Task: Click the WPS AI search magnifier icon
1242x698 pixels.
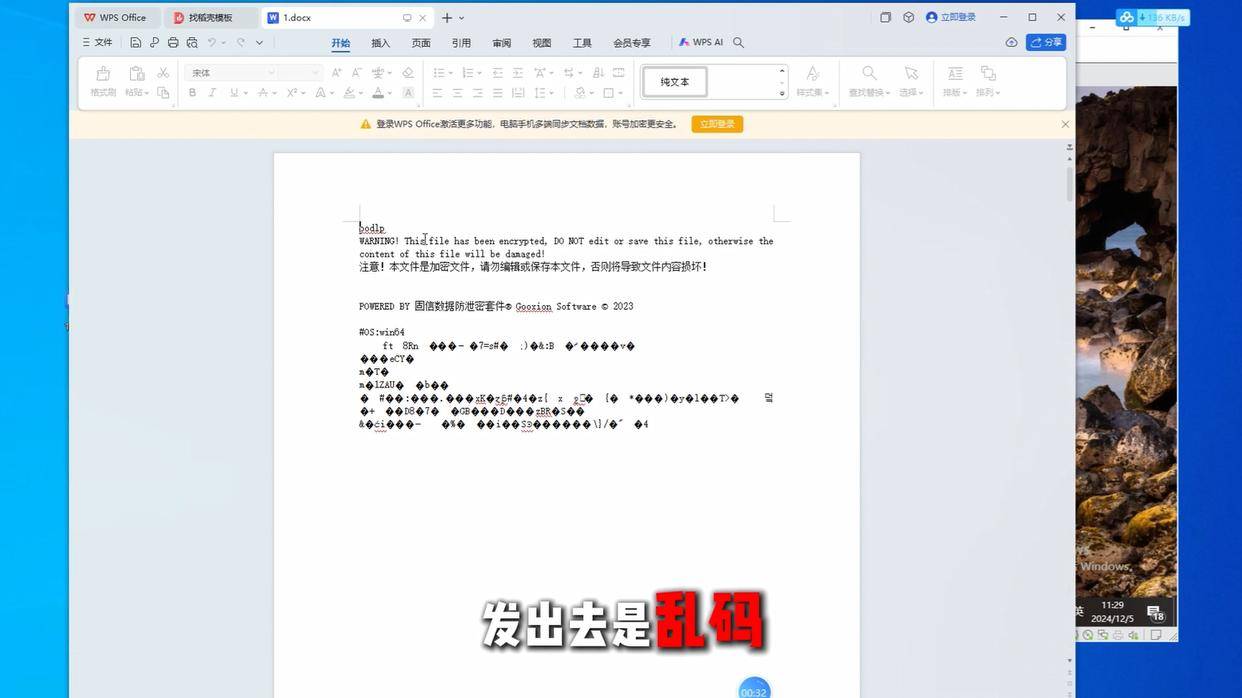Action: coord(739,43)
